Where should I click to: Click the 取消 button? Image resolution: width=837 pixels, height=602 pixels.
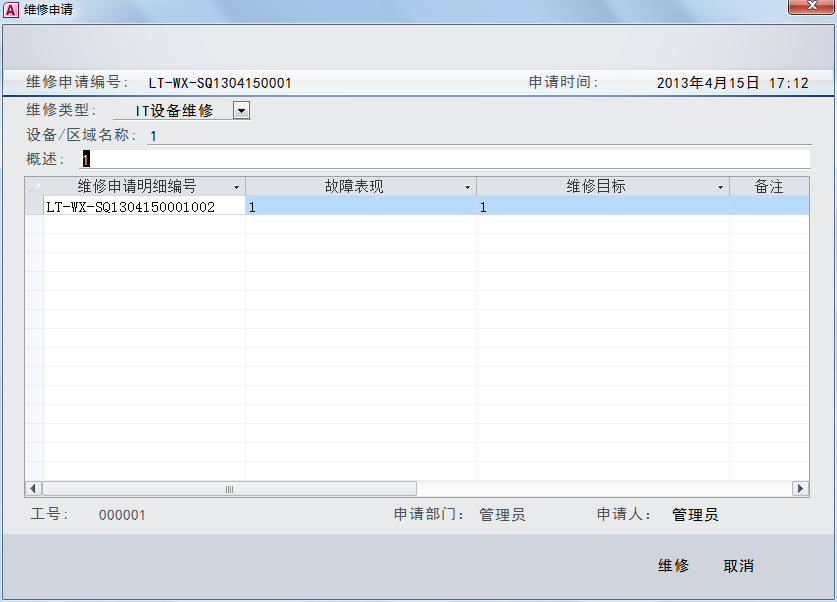pos(739,566)
